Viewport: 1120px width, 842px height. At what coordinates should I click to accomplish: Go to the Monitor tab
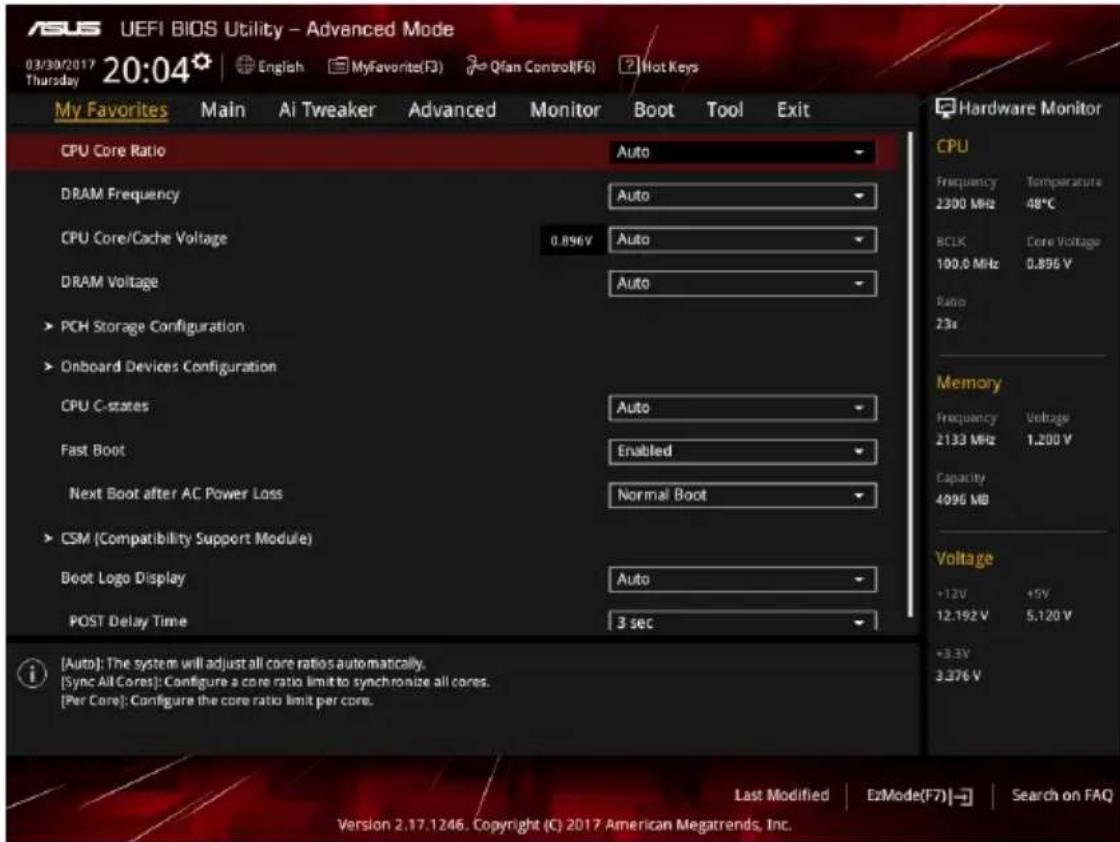(565, 110)
